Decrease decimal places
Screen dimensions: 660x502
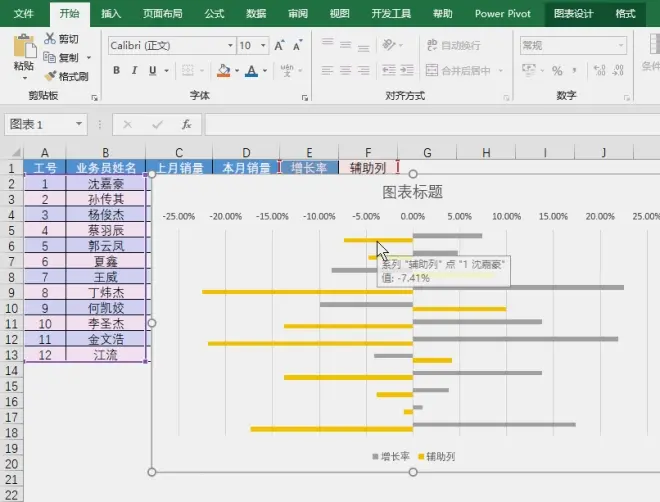(x=618, y=70)
